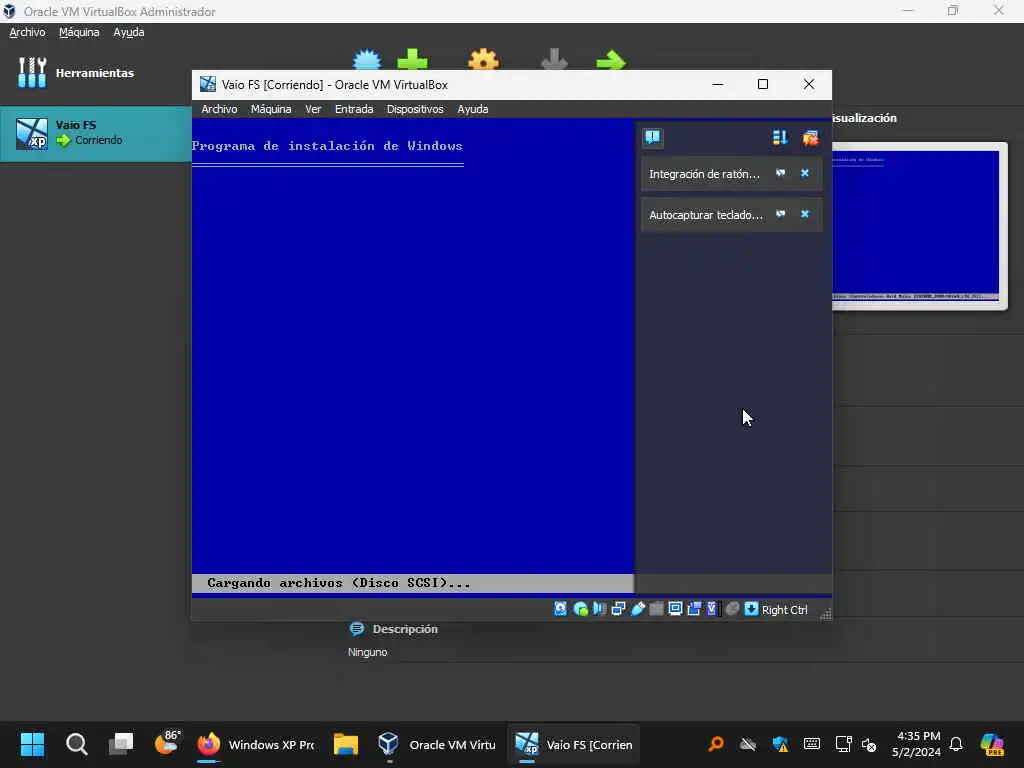Click the optical disc indicator in VM status bar
1024x768 pixels.
tap(580, 609)
